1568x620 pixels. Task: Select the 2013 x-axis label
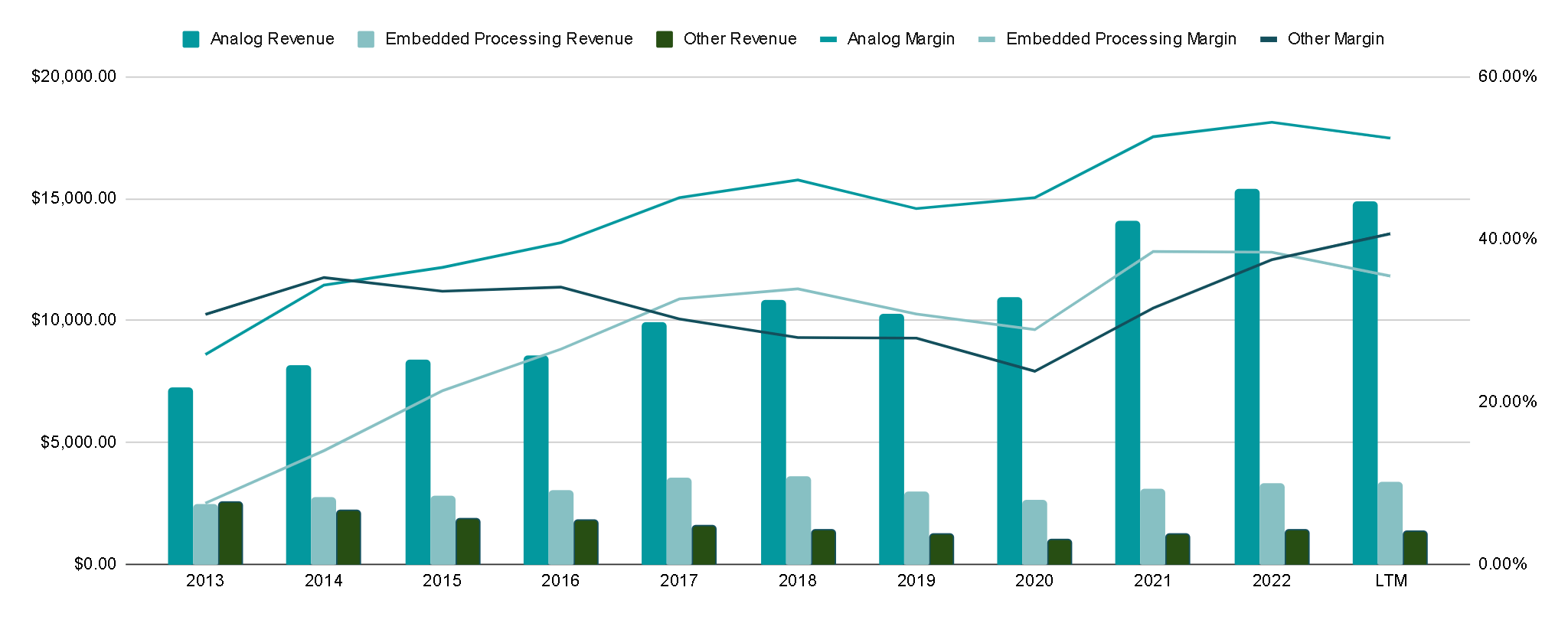pyautogui.click(x=205, y=581)
